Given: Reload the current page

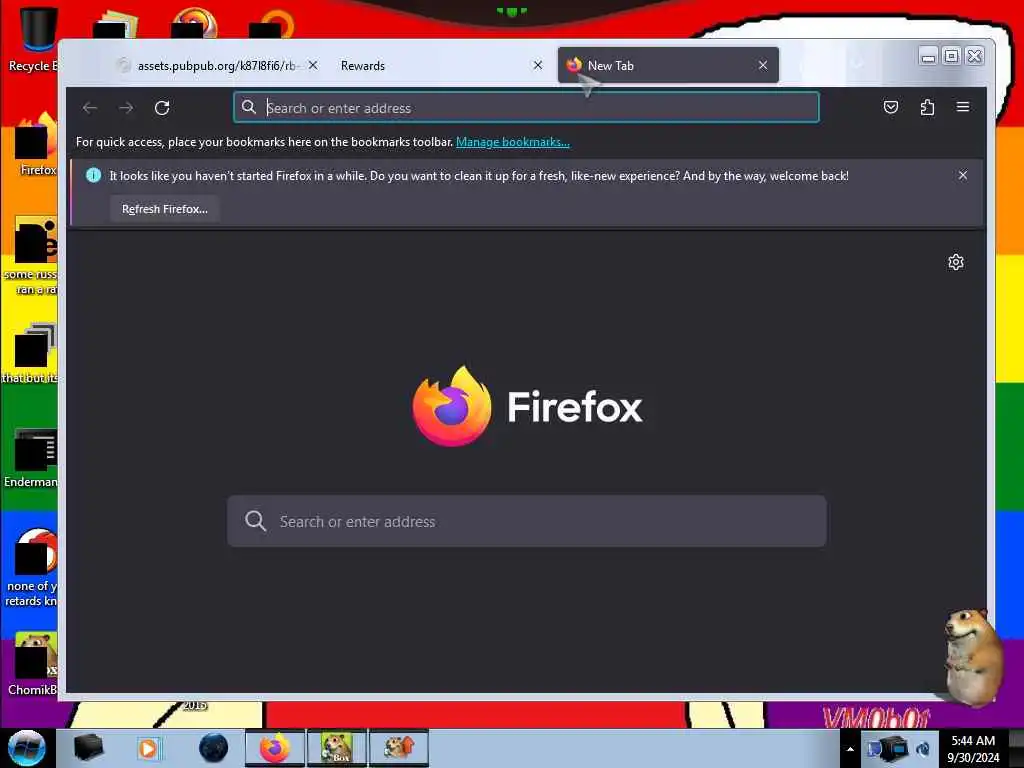Looking at the screenshot, I should click(x=162, y=108).
